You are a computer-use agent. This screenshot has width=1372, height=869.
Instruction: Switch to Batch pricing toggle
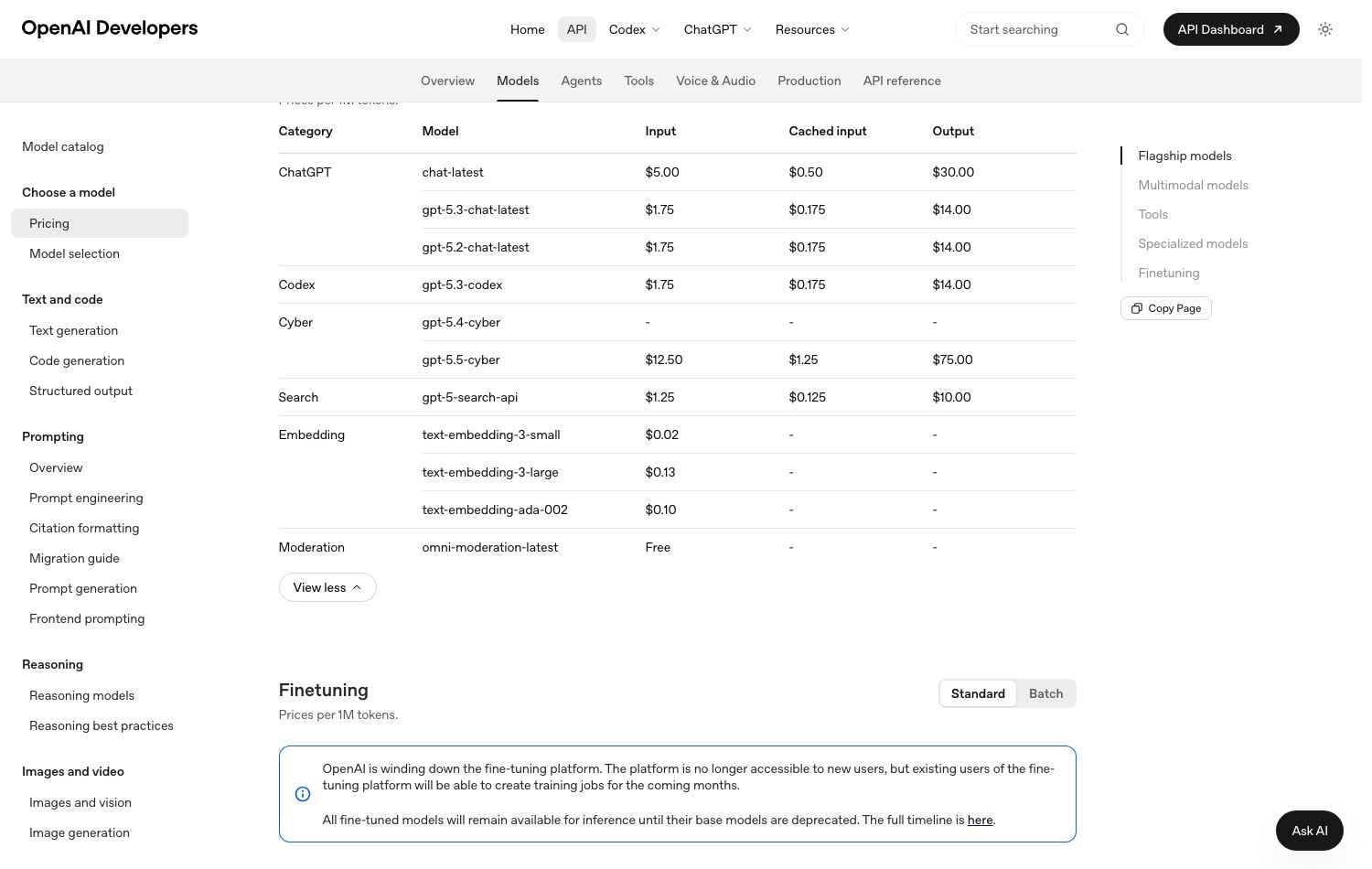(1045, 693)
